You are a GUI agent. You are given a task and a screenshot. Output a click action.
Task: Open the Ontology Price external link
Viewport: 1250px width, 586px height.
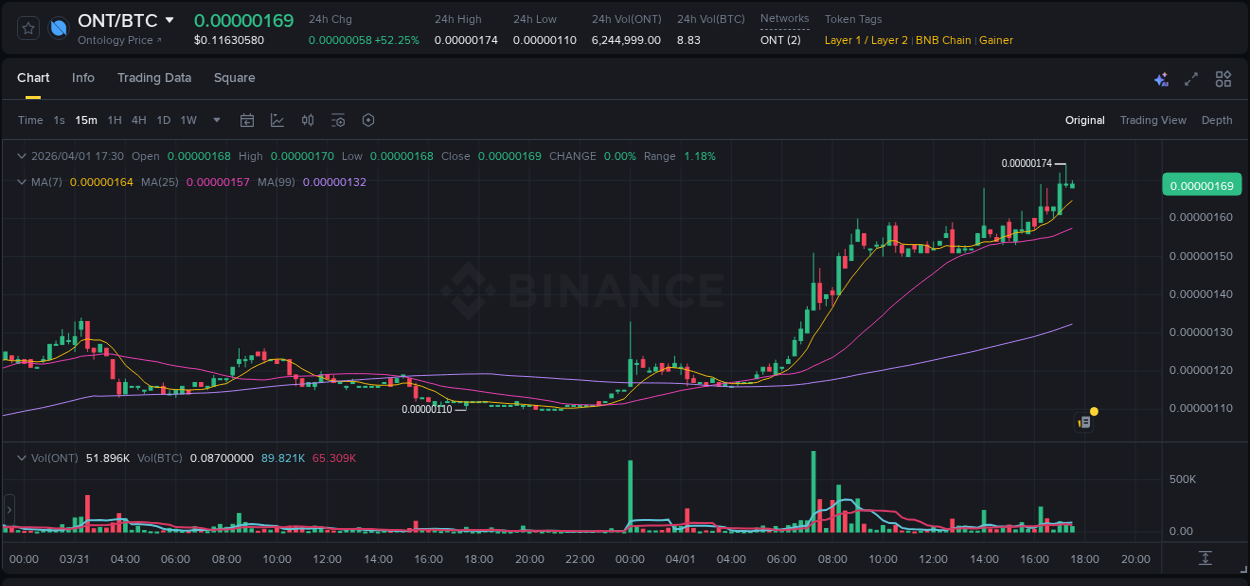118,40
